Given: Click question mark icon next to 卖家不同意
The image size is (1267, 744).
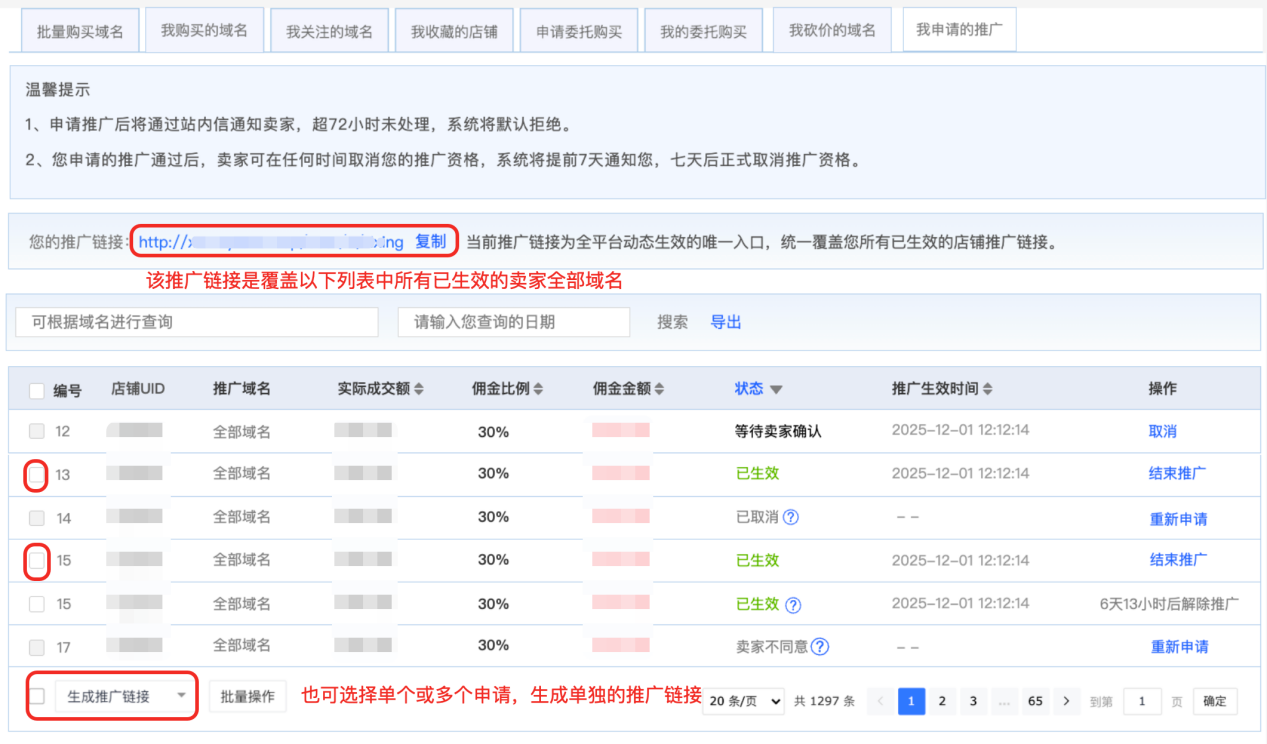Looking at the screenshot, I should click(x=820, y=646).
